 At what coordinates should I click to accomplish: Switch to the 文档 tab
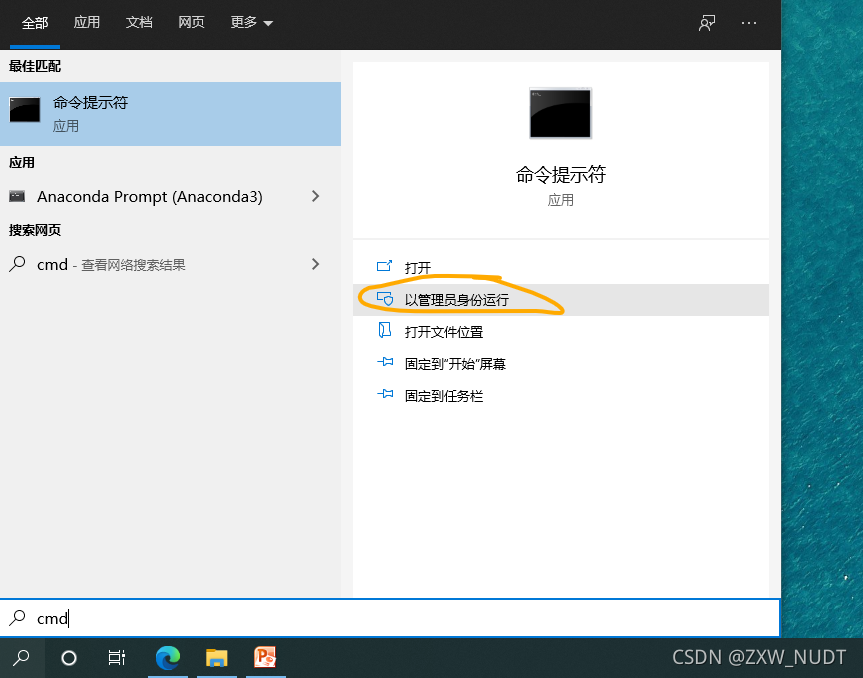click(x=139, y=22)
